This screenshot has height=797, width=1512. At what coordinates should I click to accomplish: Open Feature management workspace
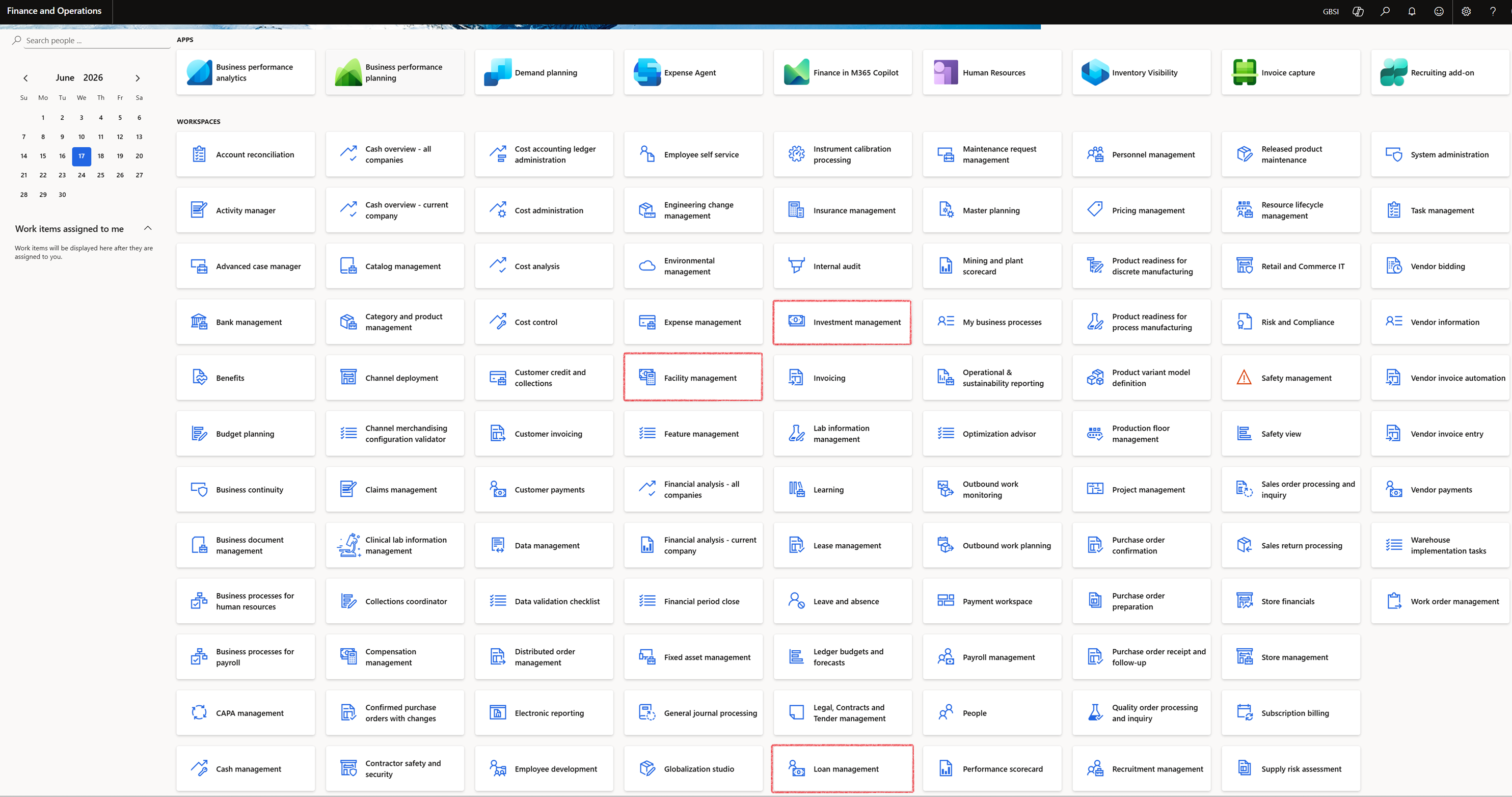pos(693,434)
